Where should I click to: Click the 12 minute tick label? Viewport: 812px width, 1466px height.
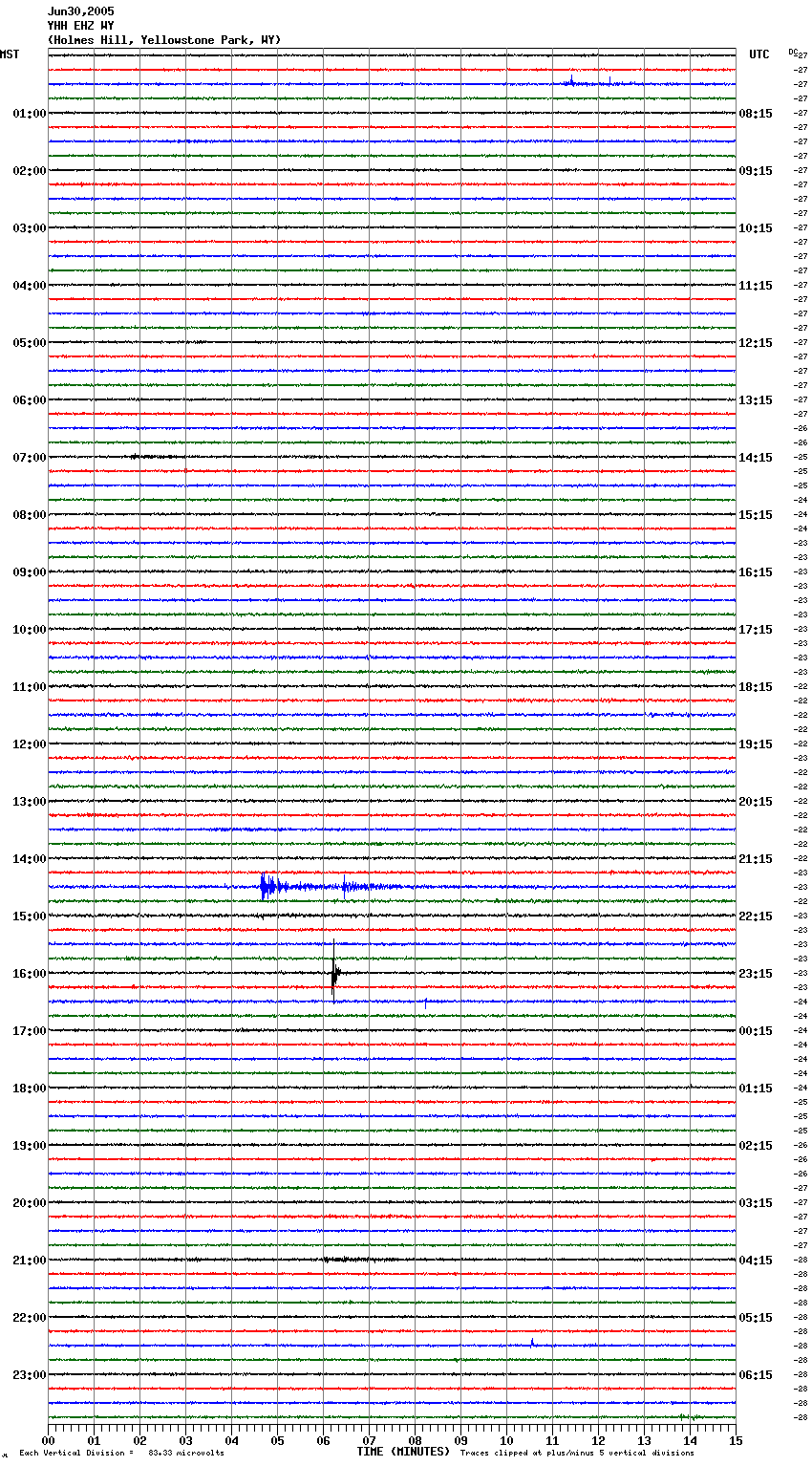(599, 1441)
